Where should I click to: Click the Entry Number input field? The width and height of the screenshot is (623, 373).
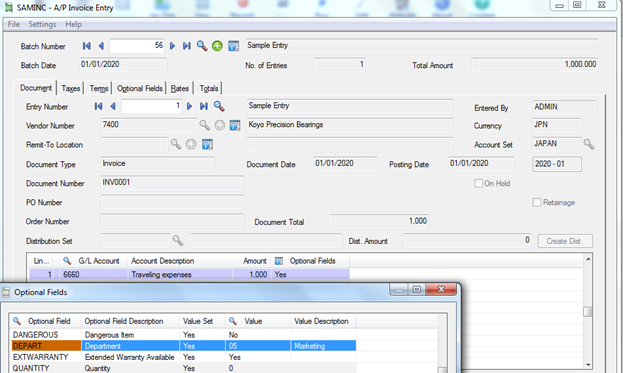coord(151,106)
